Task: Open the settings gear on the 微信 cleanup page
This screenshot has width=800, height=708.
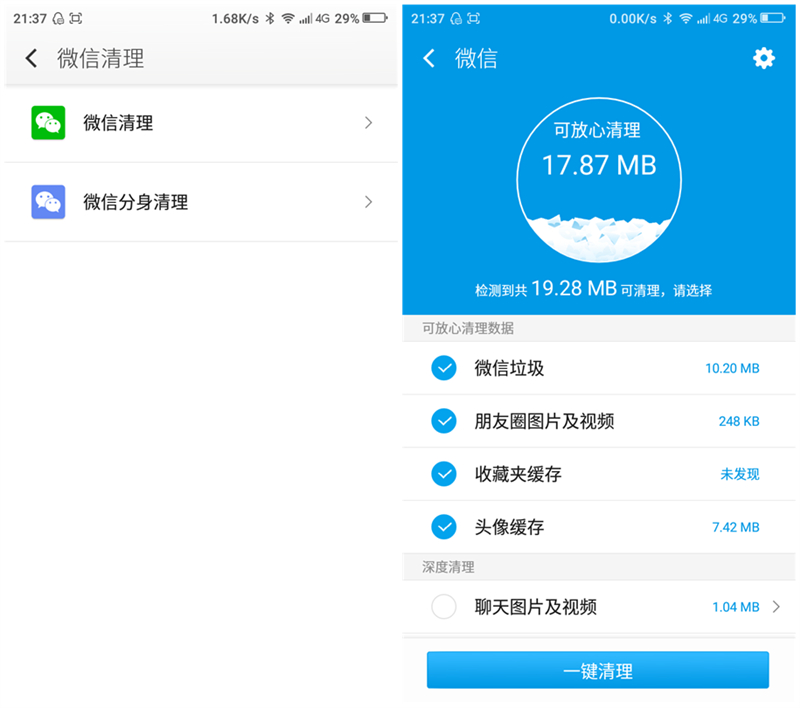Action: click(x=764, y=59)
